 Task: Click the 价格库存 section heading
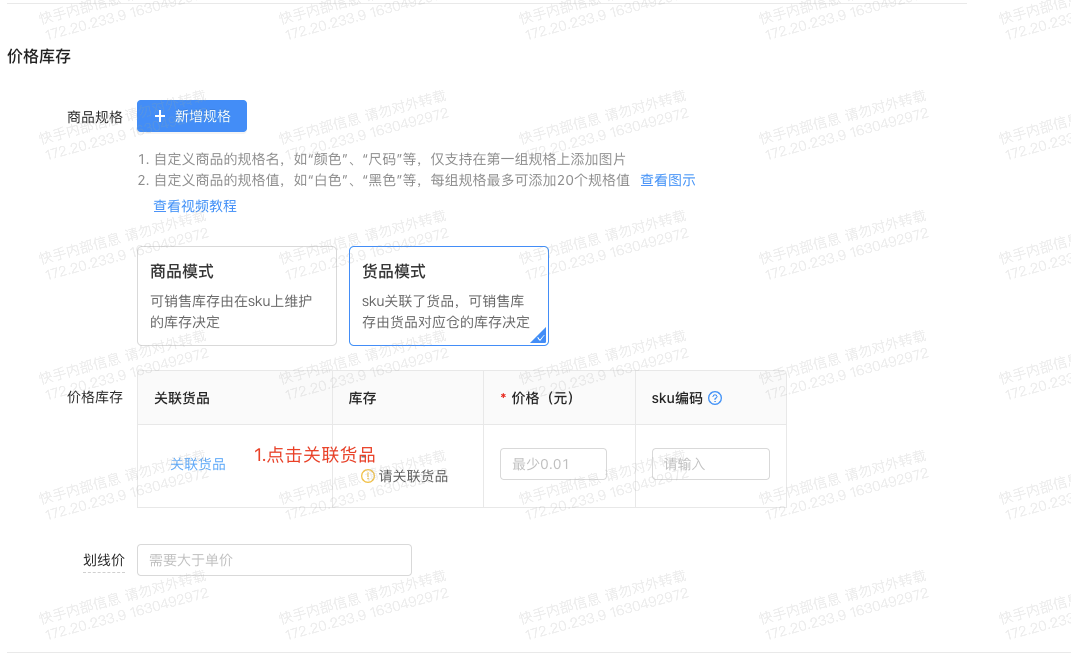point(39,56)
